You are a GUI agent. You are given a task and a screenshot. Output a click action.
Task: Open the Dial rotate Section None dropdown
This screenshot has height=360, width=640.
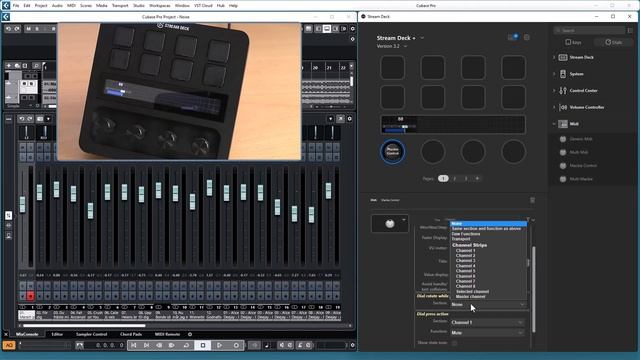pos(487,304)
